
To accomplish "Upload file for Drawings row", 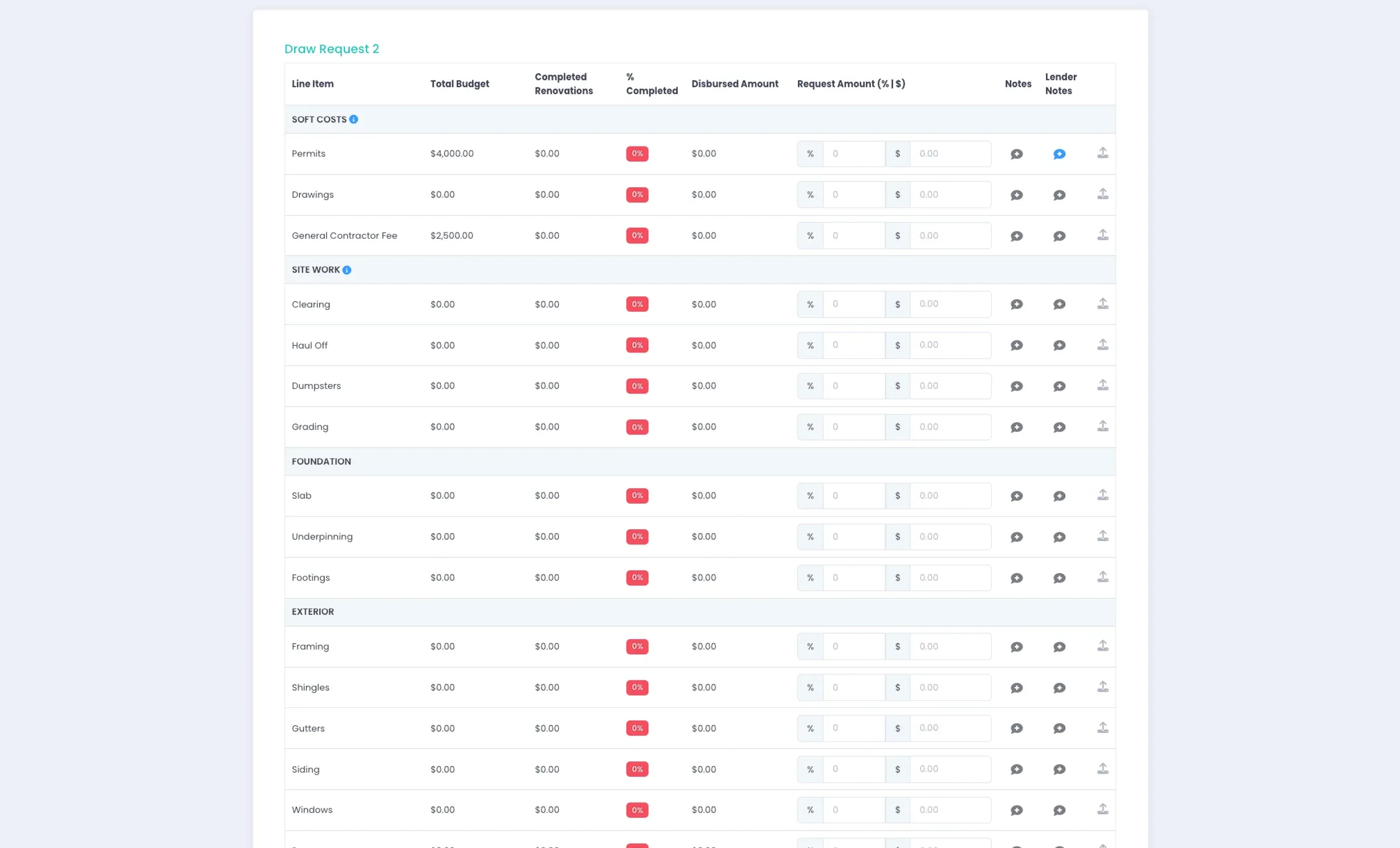I will coord(1102,194).
